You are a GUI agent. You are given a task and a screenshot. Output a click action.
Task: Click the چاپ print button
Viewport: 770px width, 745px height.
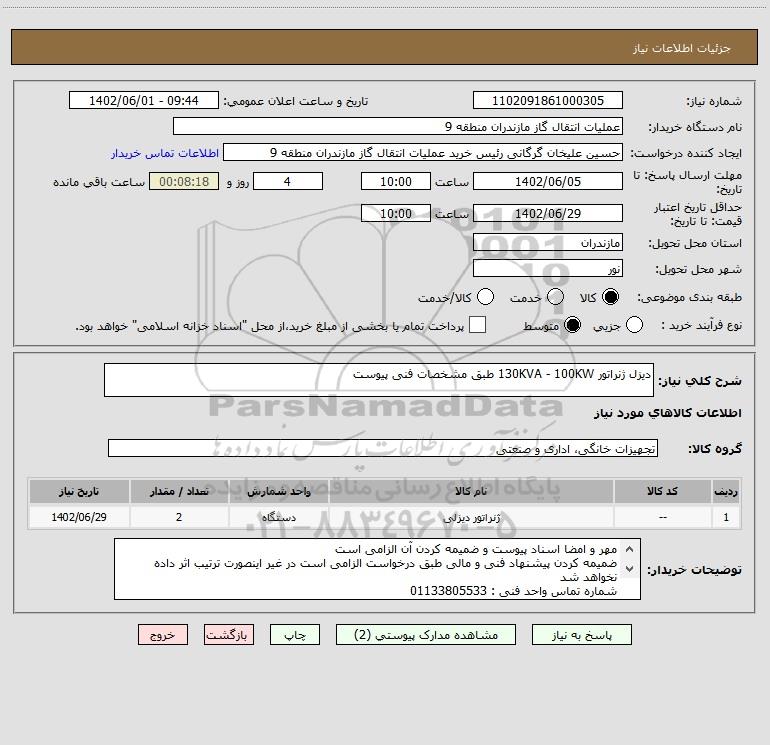click(295, 635)
